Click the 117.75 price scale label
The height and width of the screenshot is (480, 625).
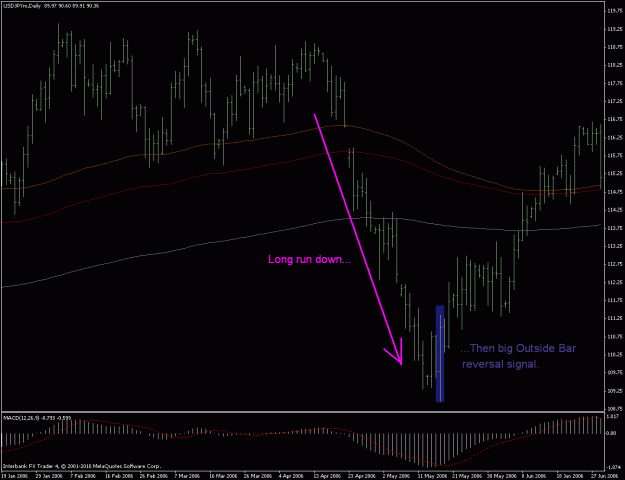coord(615,83)
